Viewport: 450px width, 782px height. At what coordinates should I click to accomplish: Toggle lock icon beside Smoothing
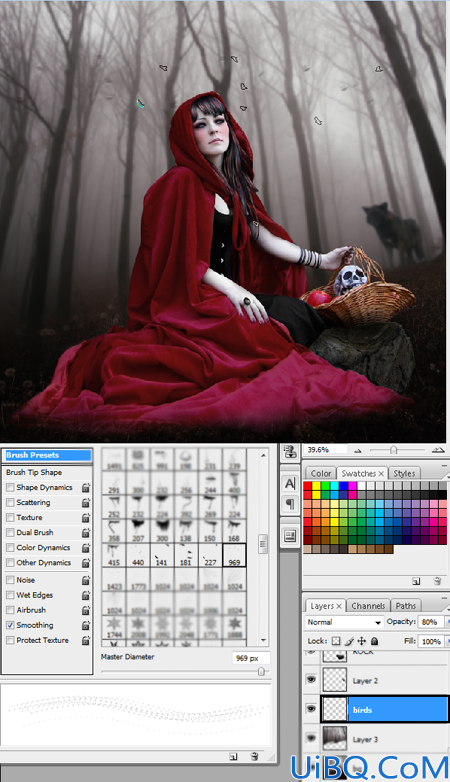[x=86, y=625]
